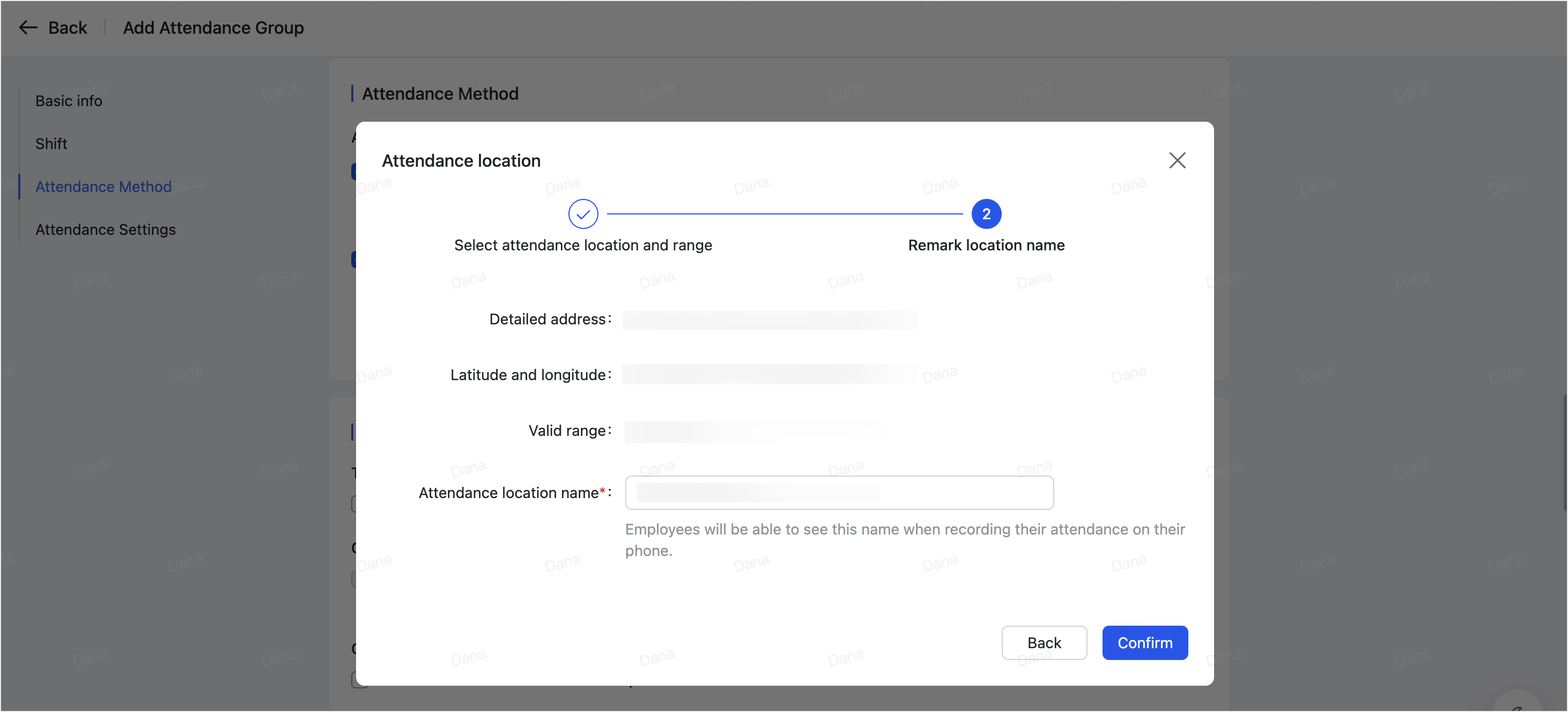Click the Remark location name step label

pos(986,244)
